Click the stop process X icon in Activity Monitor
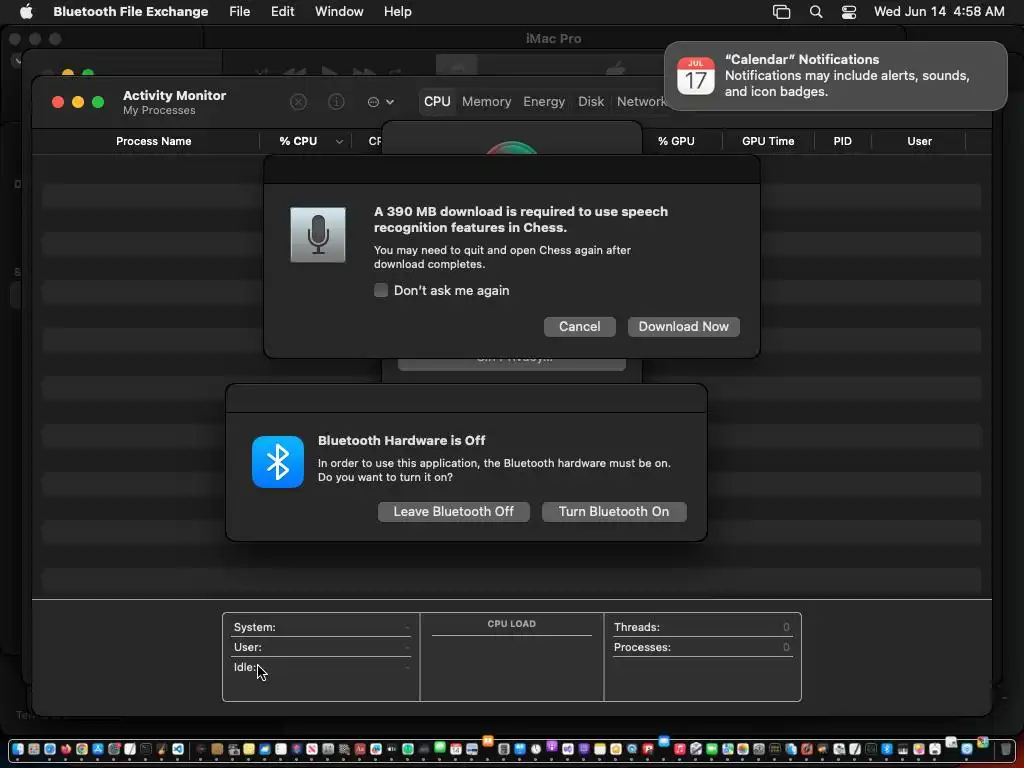Screen dimensions: 1024x768 click(x=298, y=102)
